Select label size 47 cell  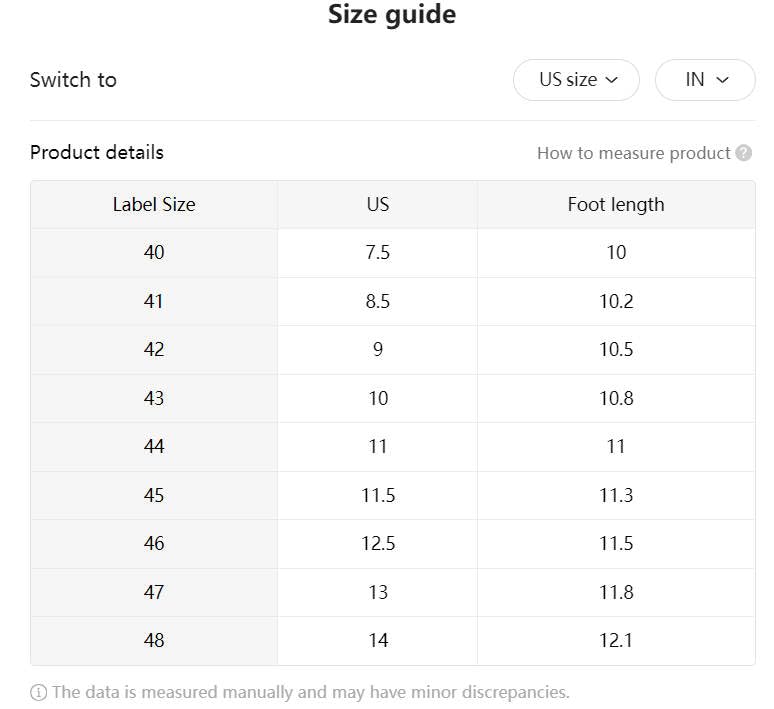(154, 592)
